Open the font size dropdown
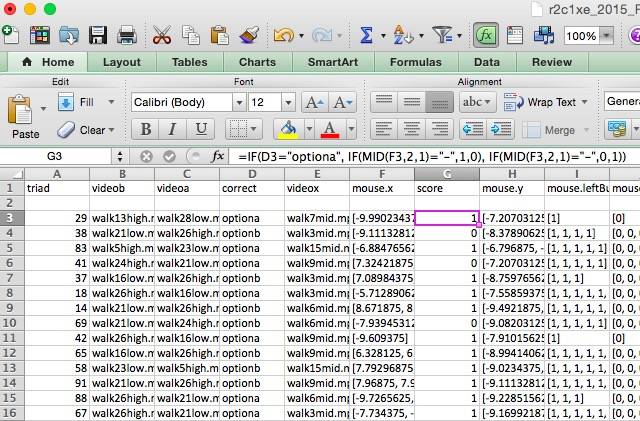This screenshot has width=640, height=421. (288, 102)
